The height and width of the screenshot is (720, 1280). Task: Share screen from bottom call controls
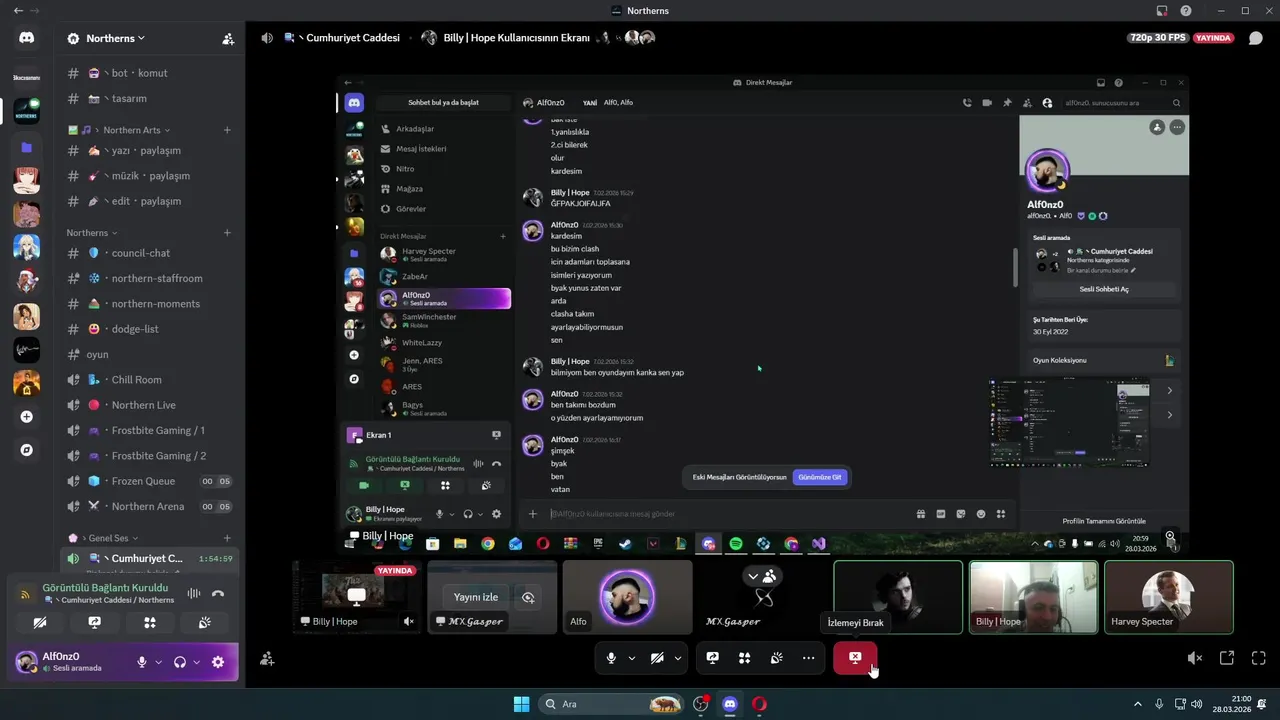tap(713, 658)
